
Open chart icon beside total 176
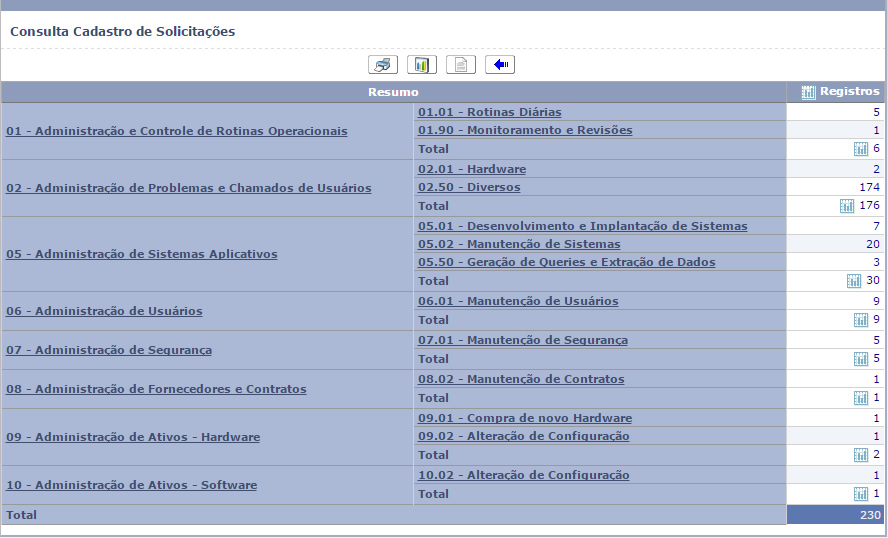[847, 206]
